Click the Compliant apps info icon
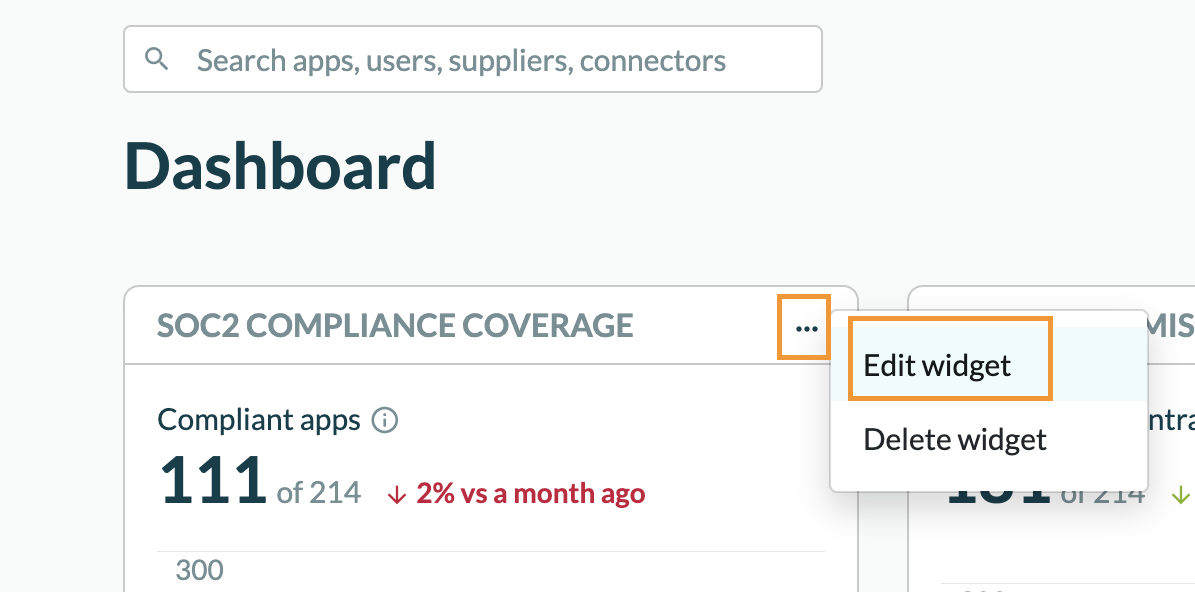 point(384,420)
